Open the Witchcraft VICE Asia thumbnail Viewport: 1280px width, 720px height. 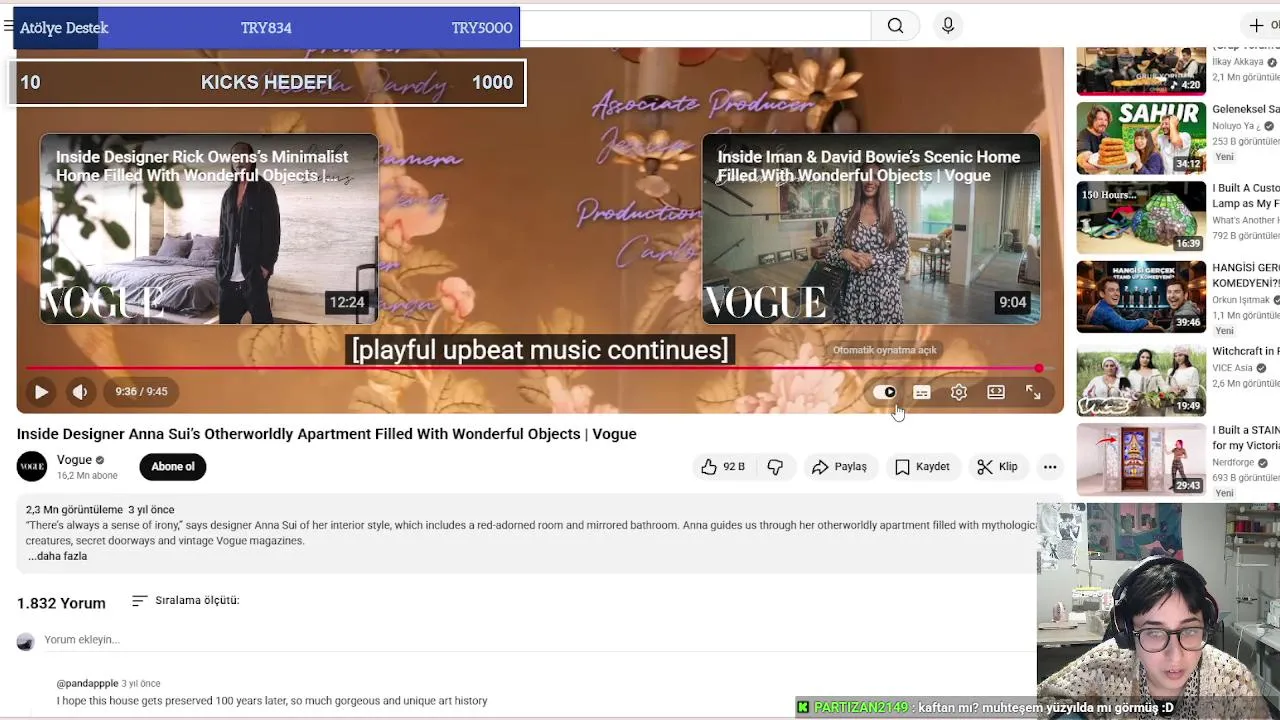[1141, 380]
